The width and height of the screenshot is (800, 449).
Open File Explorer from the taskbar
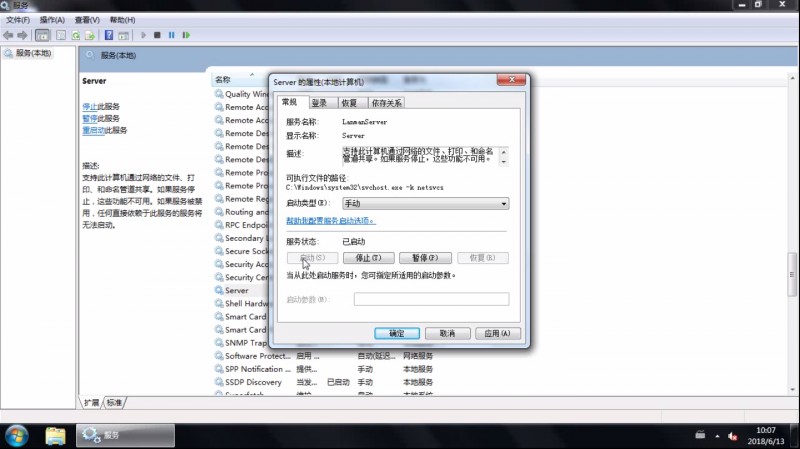(55, 436)
